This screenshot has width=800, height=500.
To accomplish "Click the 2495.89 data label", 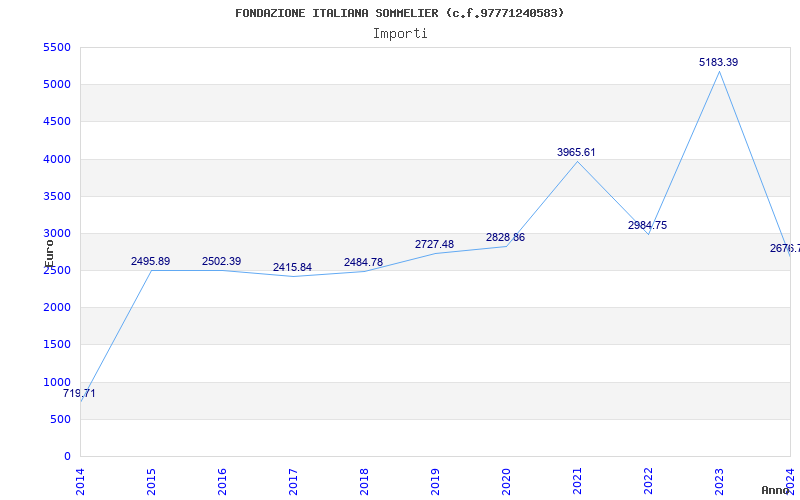I will point(151,261).
